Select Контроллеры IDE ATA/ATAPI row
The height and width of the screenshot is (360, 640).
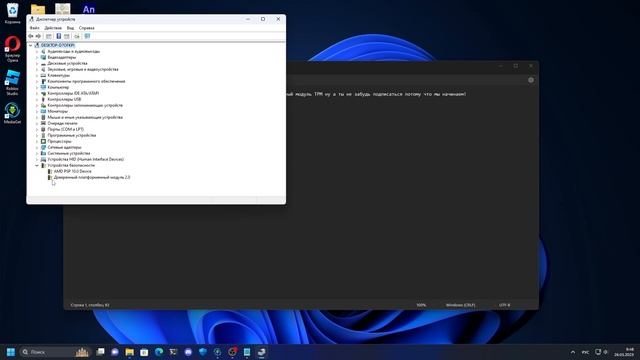(x=73, y=93)
